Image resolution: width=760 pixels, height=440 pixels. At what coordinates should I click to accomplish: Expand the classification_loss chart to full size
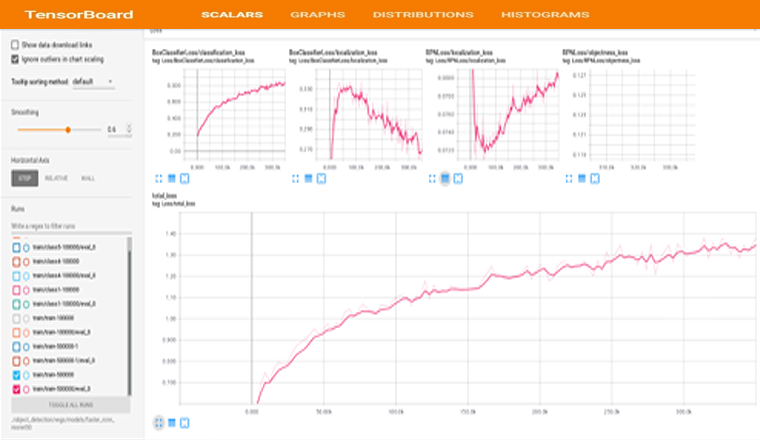(158, 178)
